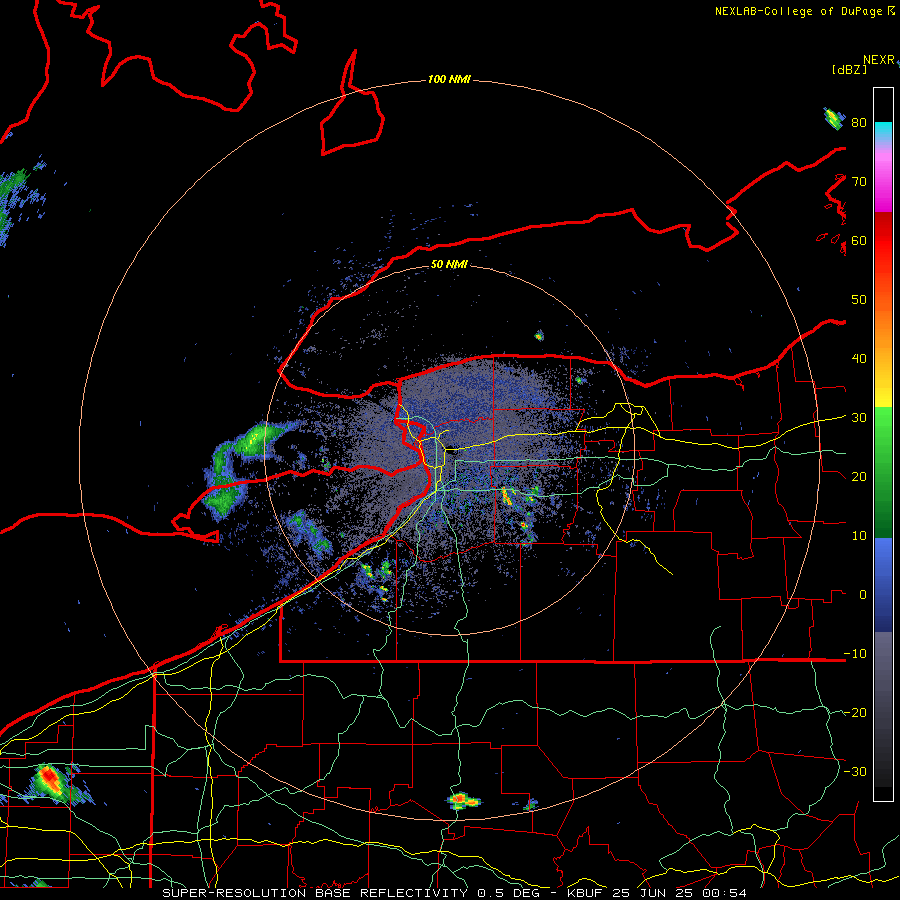The height and width of the screenshot is (900, 900).
Task: Click the -10 value on dBZ scale
Action: [855, 654]
